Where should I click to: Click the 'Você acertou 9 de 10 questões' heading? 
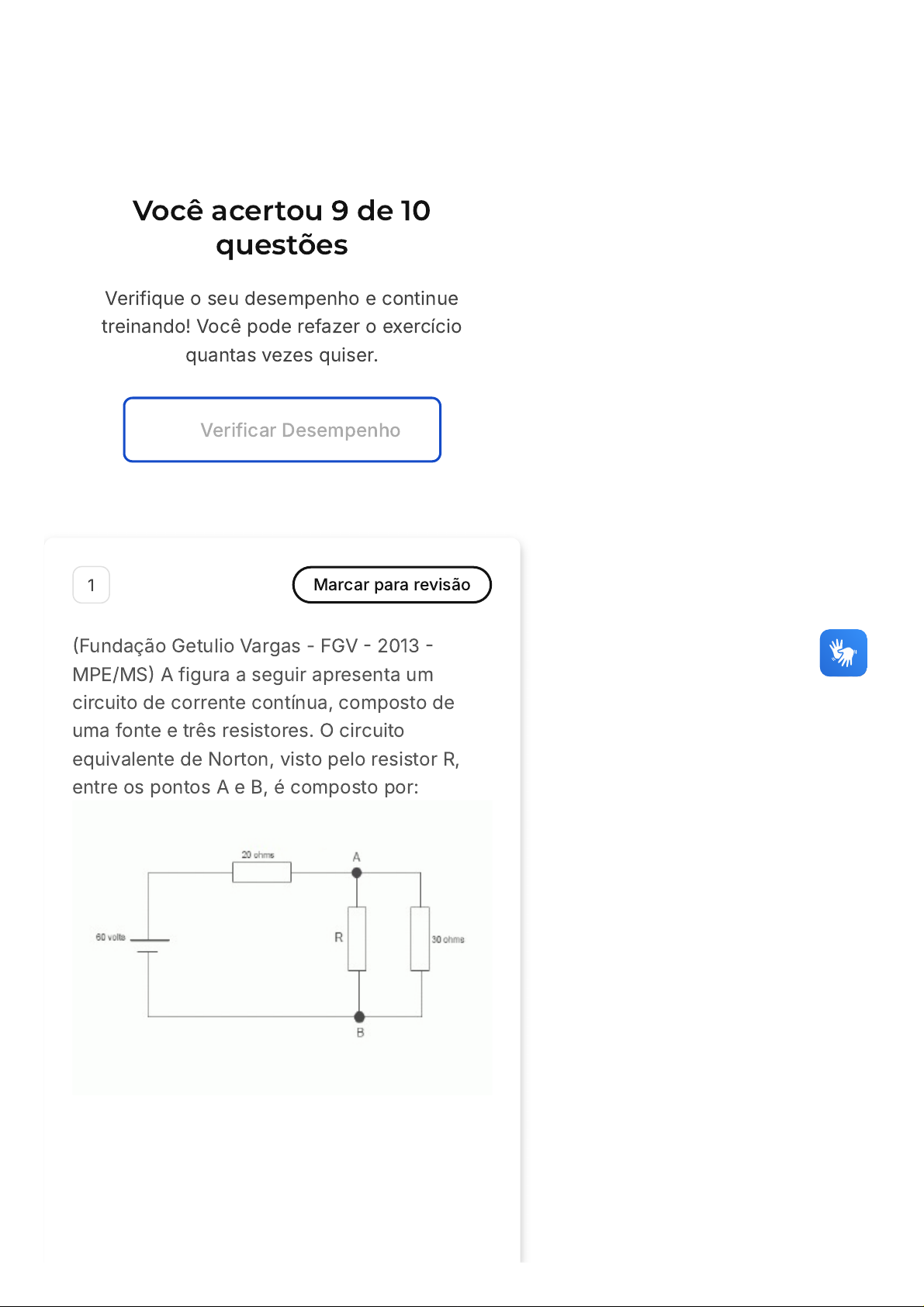pyautogui.click(x=282, y=227)
